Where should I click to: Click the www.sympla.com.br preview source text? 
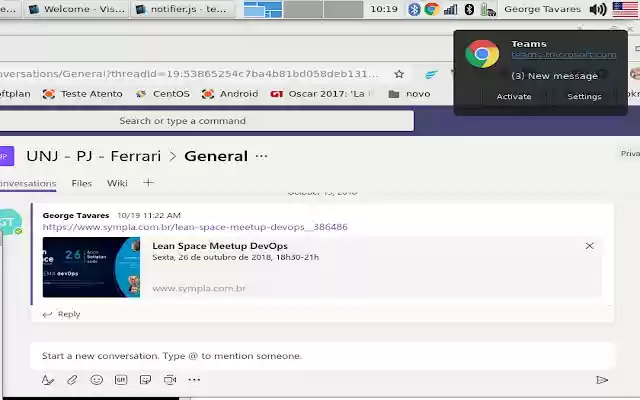pos(199,289)
